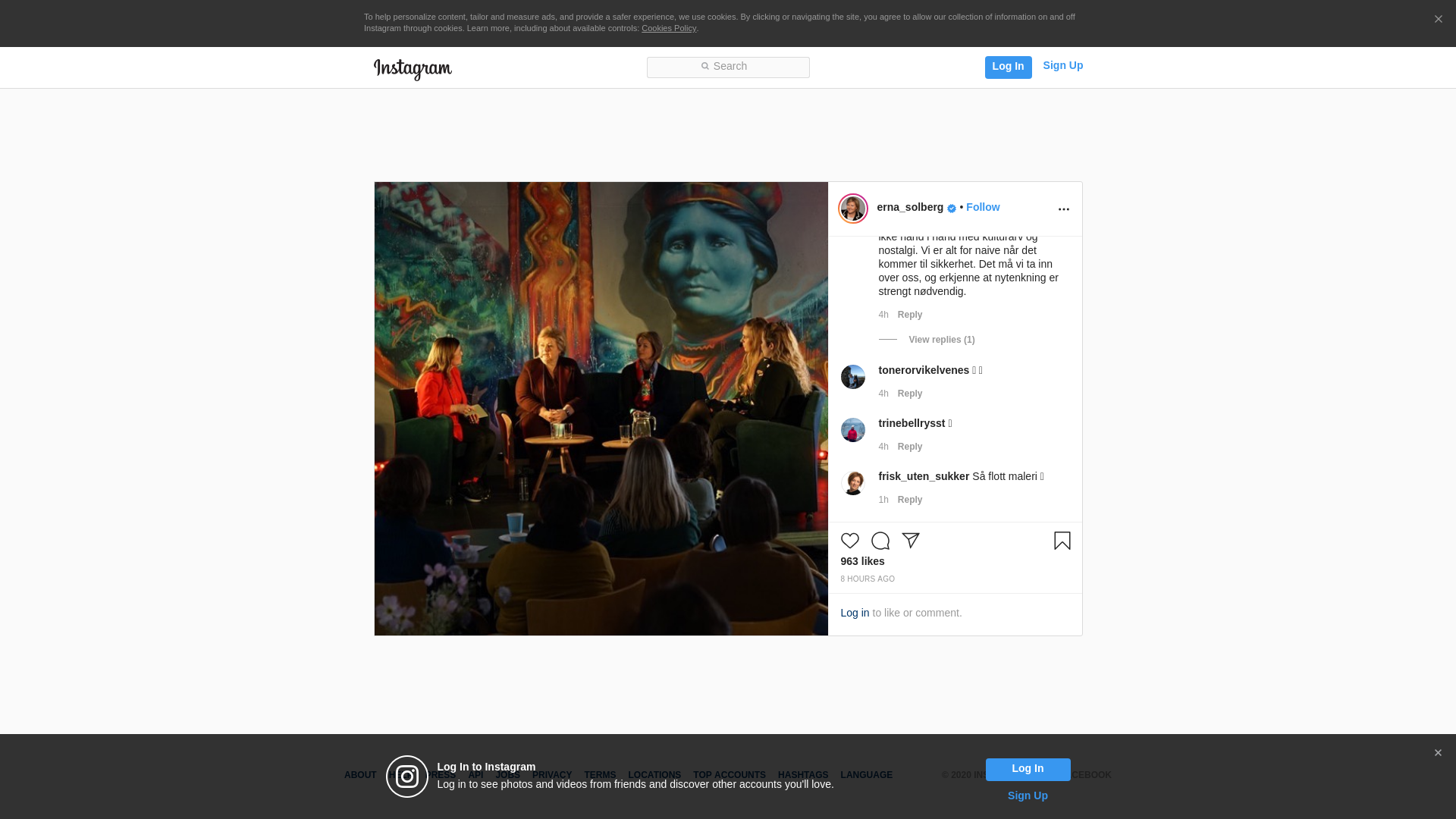Viewport: 1456px width, 819px height.
Task: Open the Cookies Policy link
Action: point(668,28)
